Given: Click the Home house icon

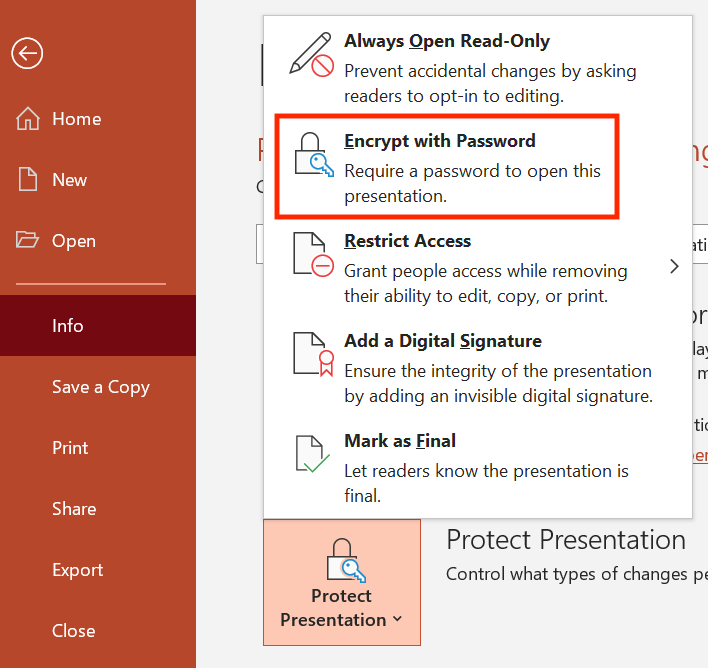Looking at the screenshot, I should 28,119.
